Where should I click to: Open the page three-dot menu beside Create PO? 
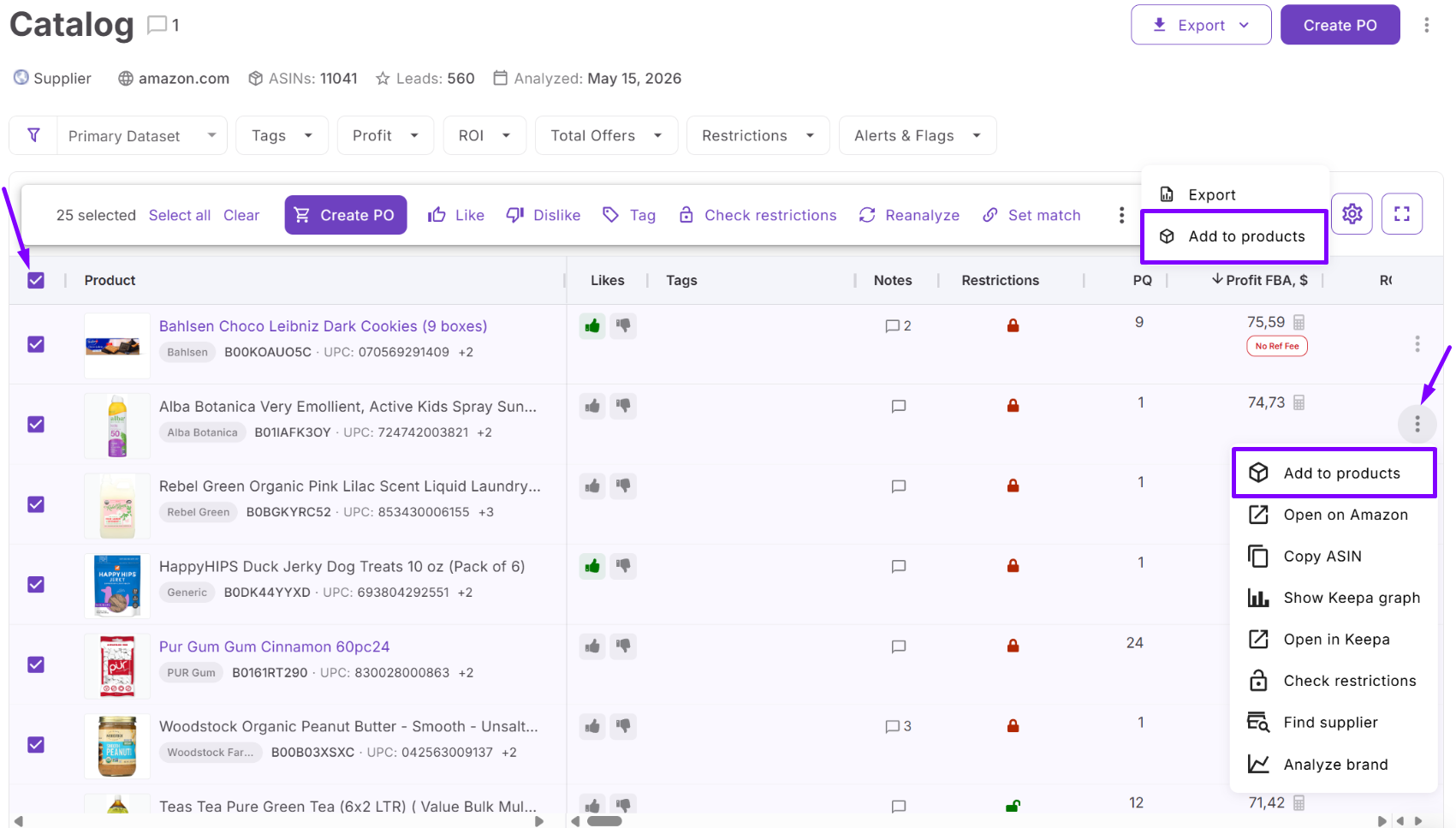point(1426,25)
